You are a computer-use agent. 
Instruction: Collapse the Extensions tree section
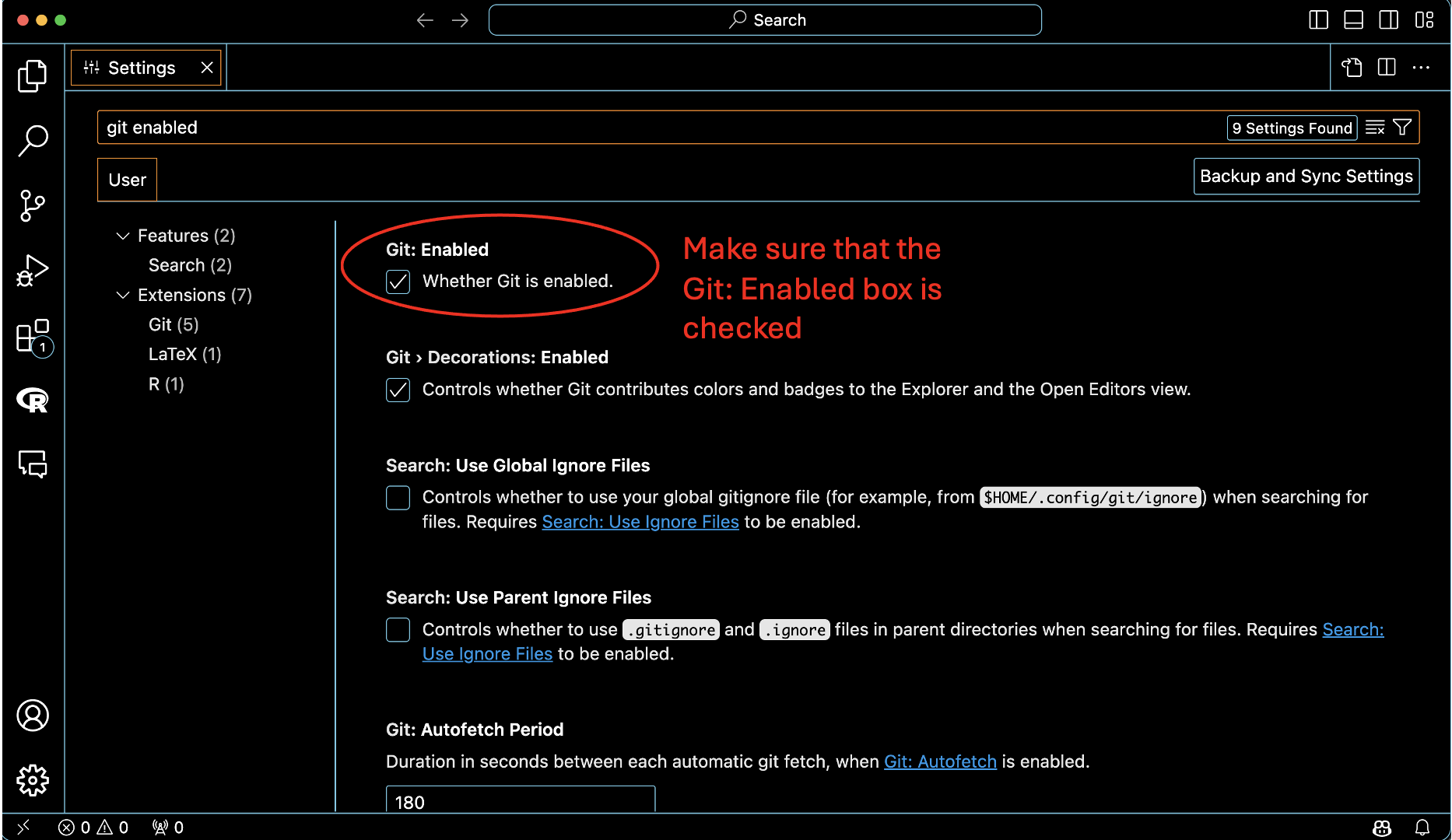[122, 296]
